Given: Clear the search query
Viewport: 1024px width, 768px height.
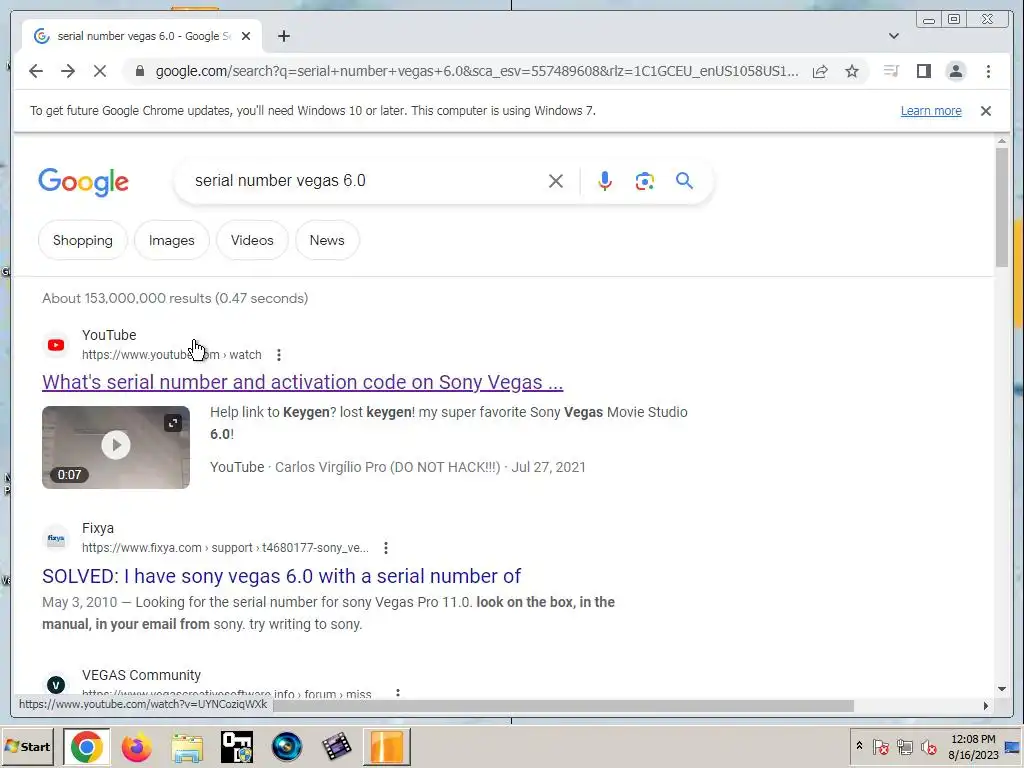Looking at the screenshot, I should (x=555, y=181).
